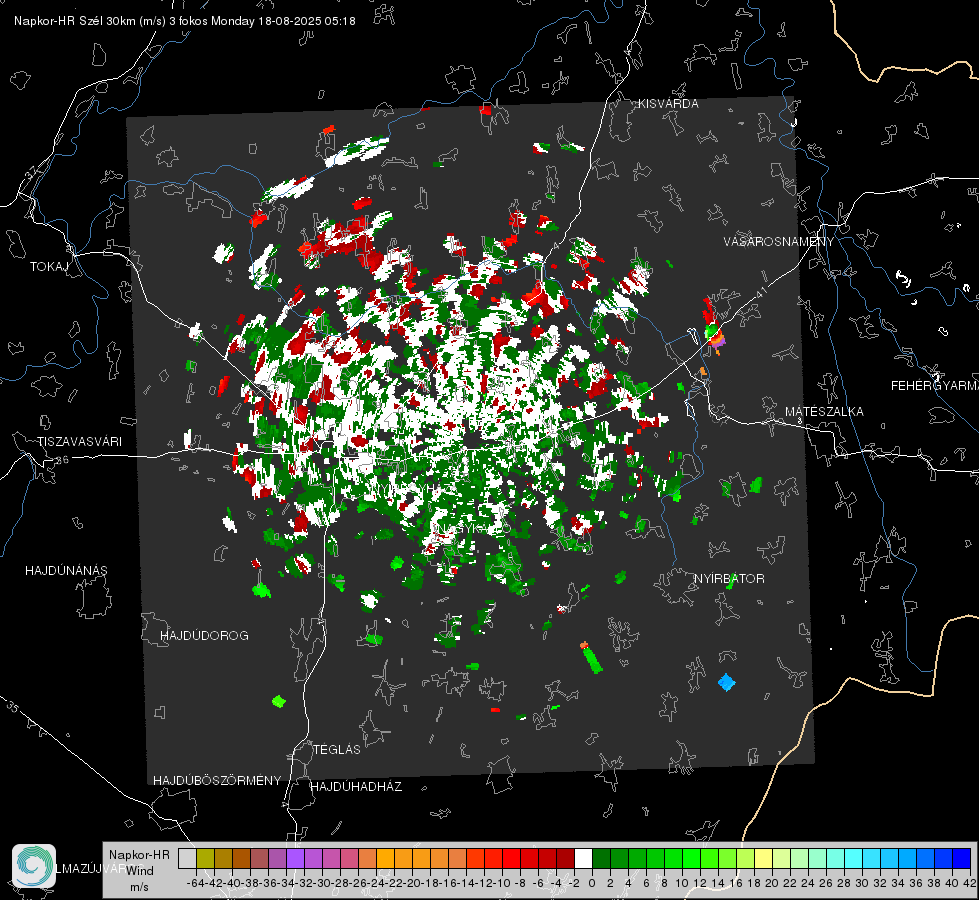The image size is (979, 900).
Task: Select the HAJDÚBÖSZÖRMÉNY label
Action: (x=217, y=781)
